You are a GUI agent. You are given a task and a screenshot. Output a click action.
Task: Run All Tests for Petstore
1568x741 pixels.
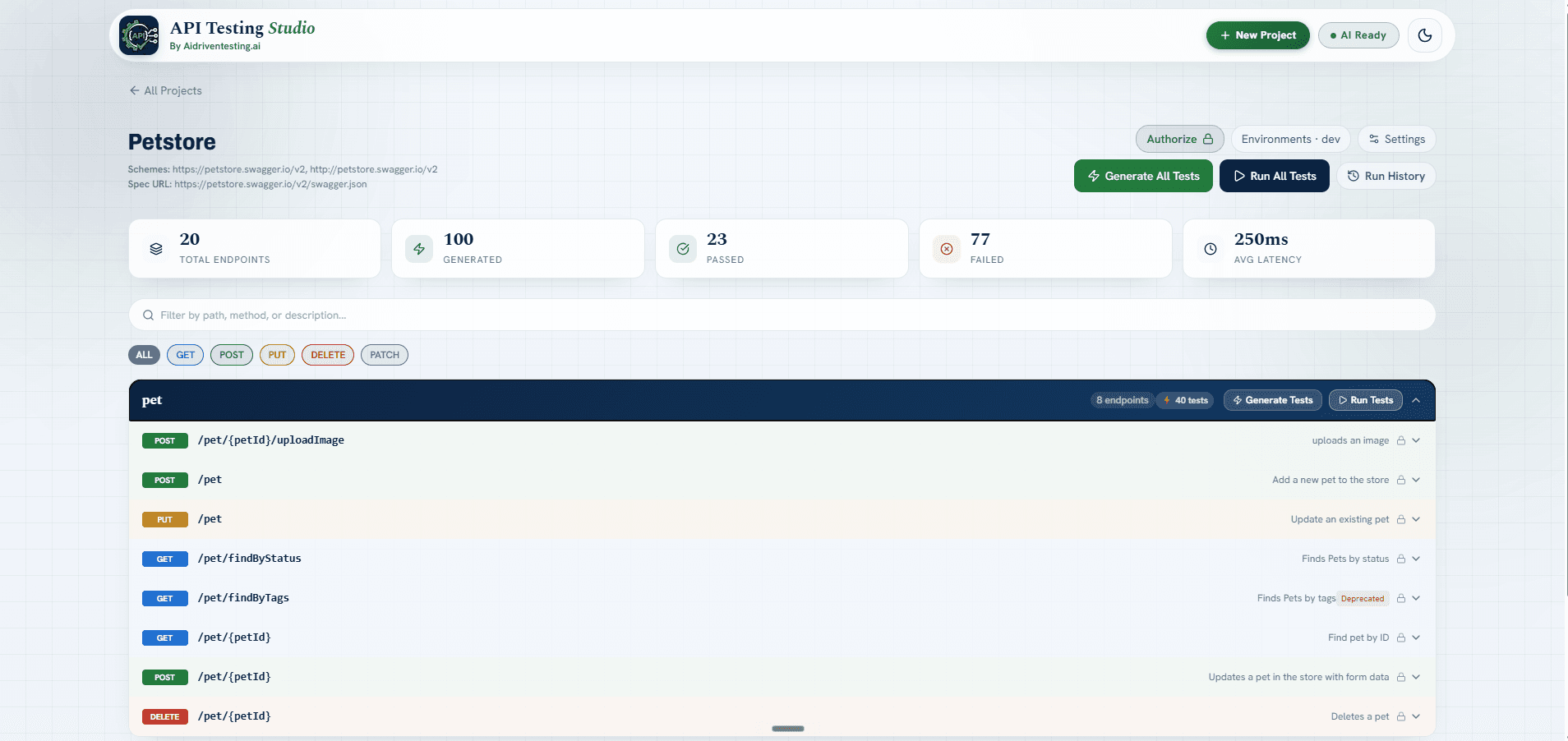pyautogui.click(x=1274, y=176)
